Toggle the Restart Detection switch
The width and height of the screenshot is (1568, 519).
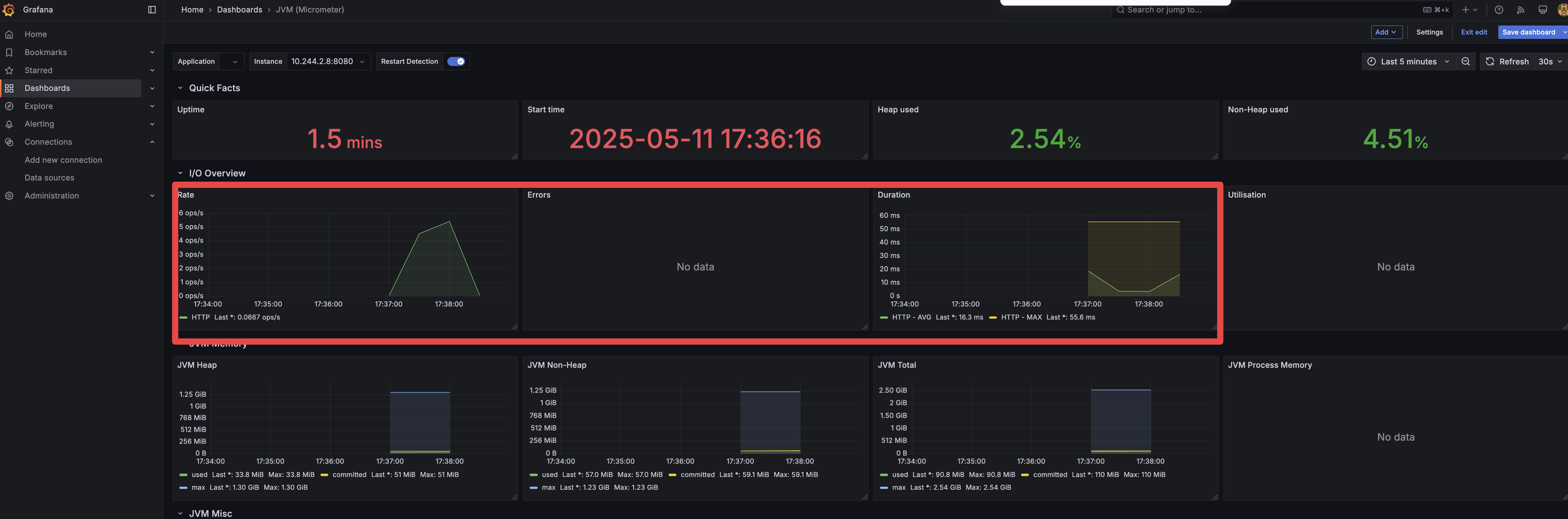click(x=456, y=62)
